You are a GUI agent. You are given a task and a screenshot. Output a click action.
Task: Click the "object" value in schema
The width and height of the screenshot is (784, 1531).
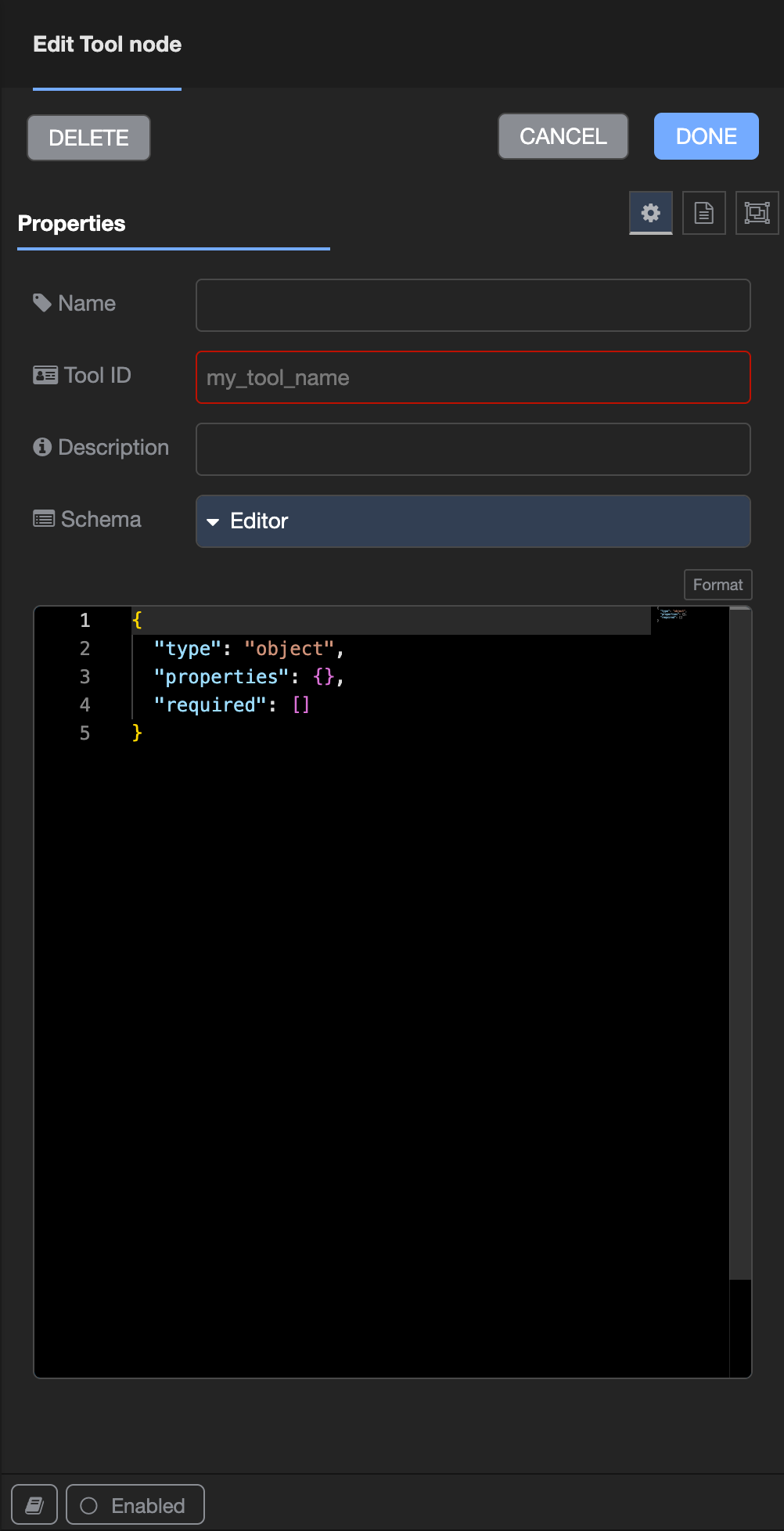pos(290,649)
